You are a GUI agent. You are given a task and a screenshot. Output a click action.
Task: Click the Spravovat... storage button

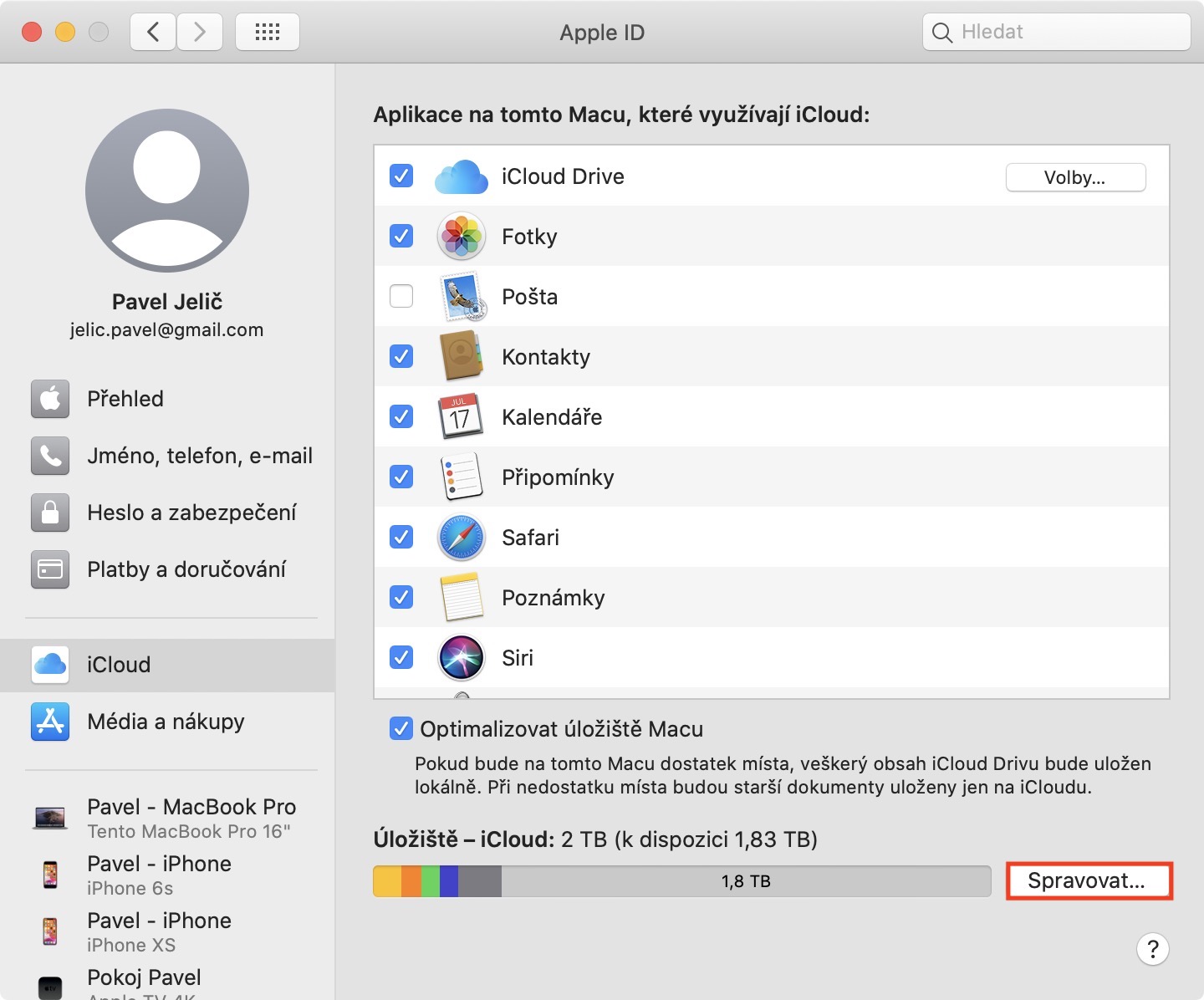point(1089,881)
